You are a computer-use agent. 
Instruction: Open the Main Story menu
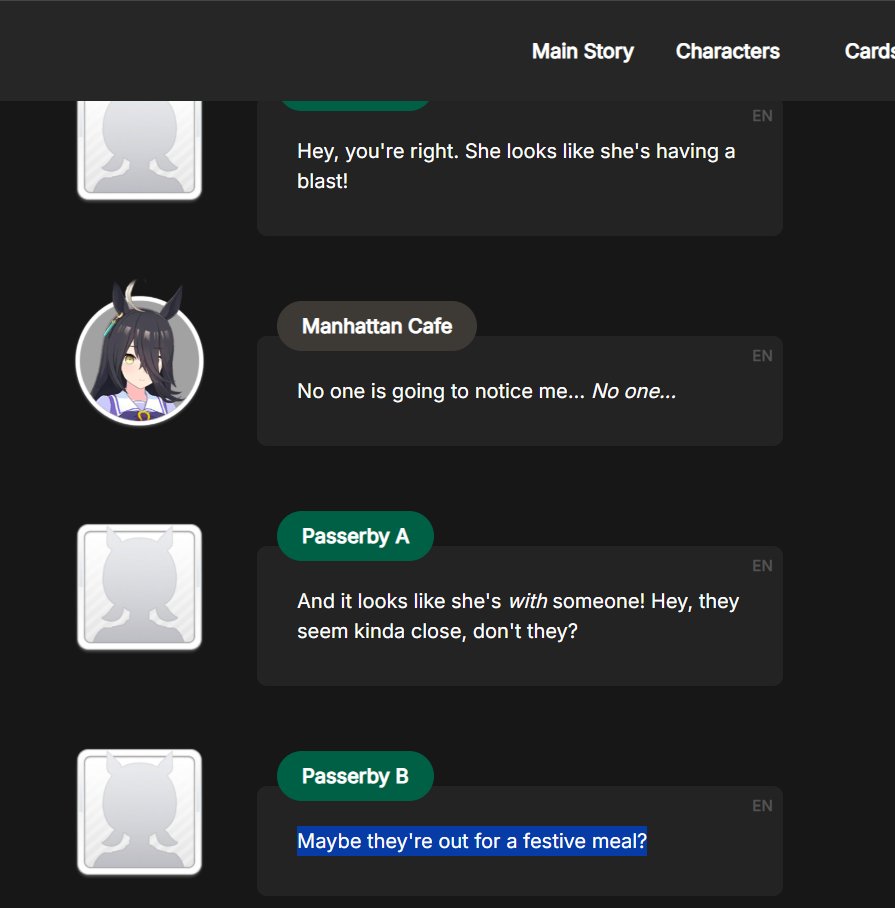582,52
